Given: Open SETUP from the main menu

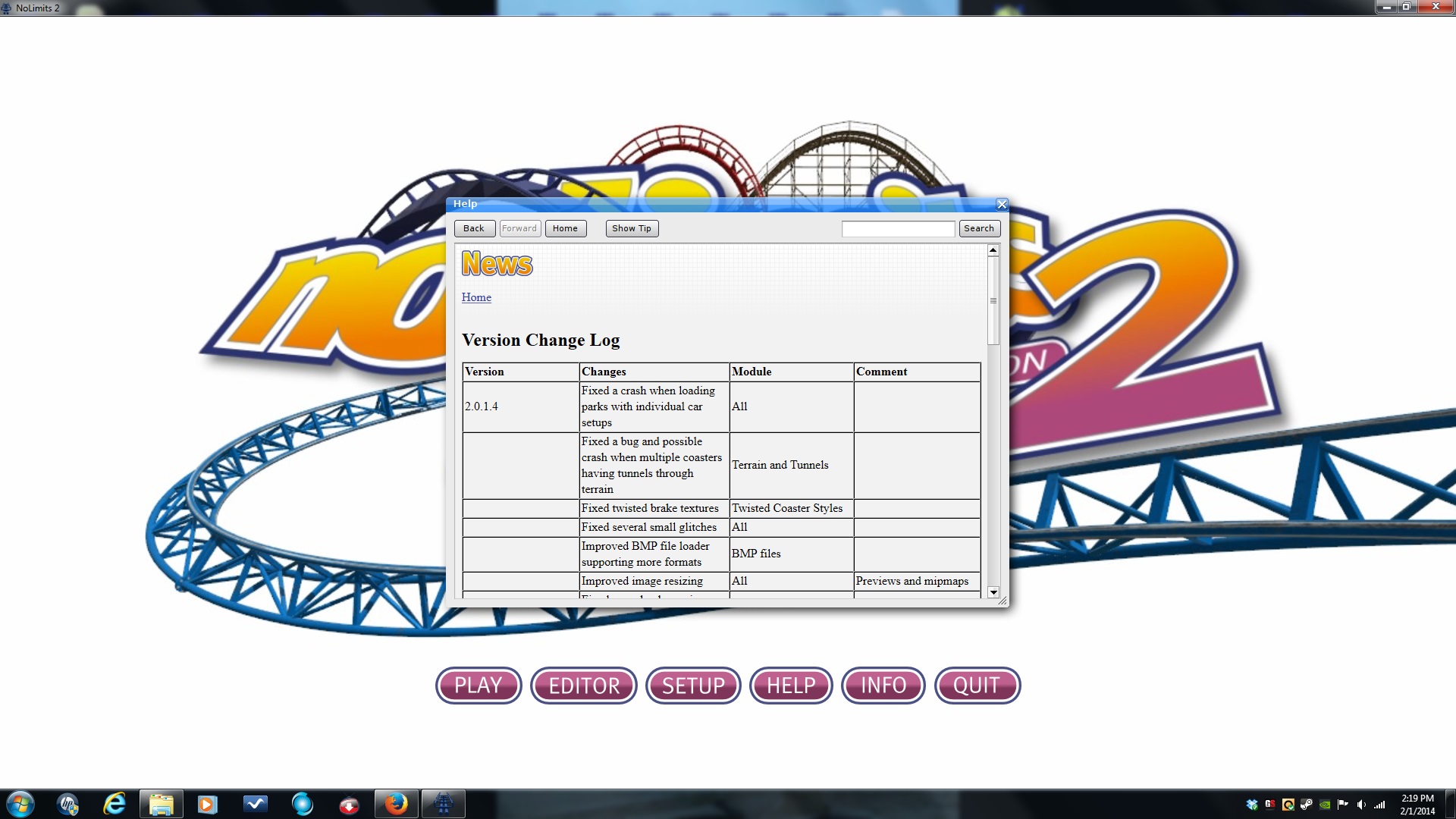Looking at the screenshot, I should pos(693,686).
